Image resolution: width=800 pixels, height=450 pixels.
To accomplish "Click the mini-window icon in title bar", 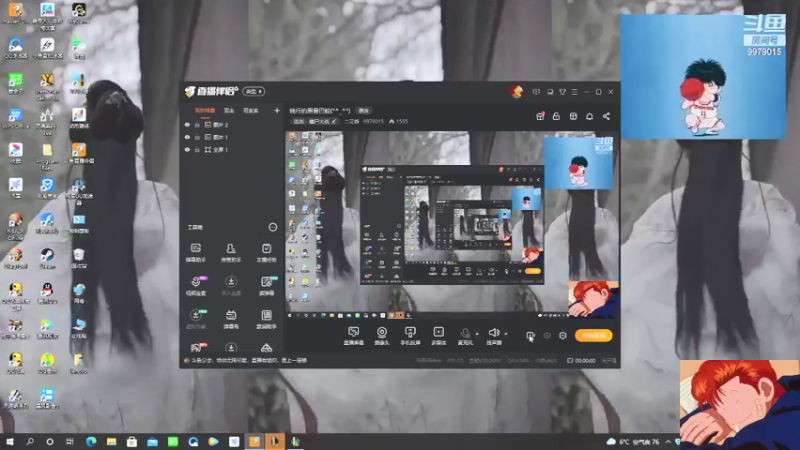I will pos(550,92).
